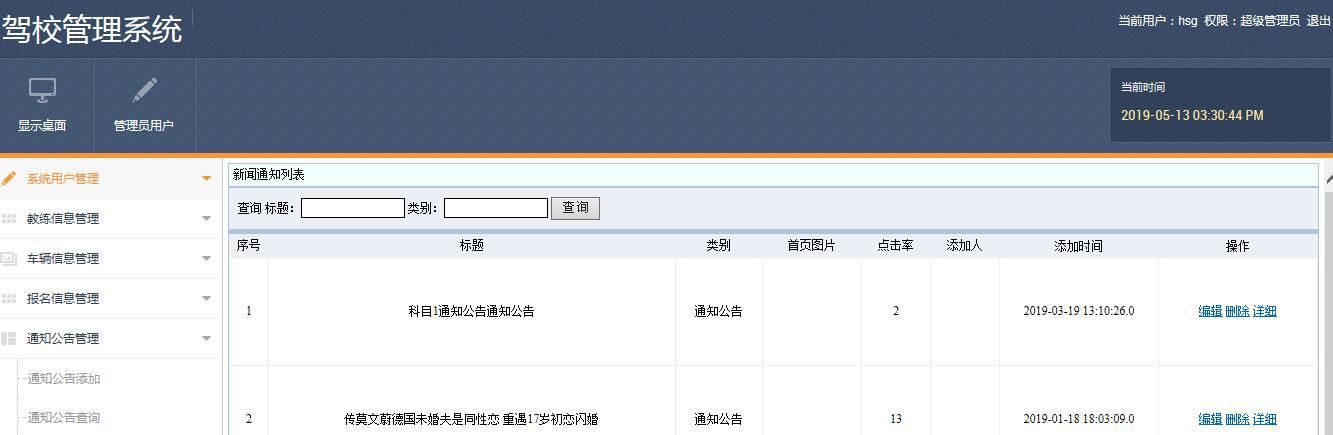1333x435 pixels.
Task: Click the 权限：超级管理员 text
Action: 1252,20
